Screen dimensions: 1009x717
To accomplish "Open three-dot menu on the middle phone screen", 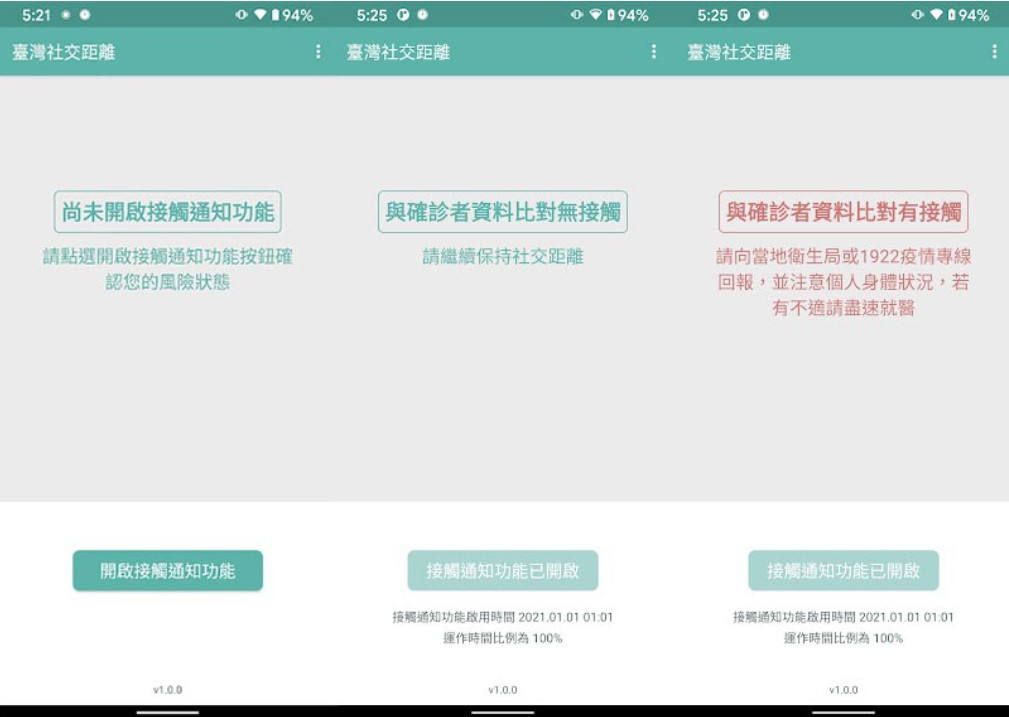I will click(654, 52).
